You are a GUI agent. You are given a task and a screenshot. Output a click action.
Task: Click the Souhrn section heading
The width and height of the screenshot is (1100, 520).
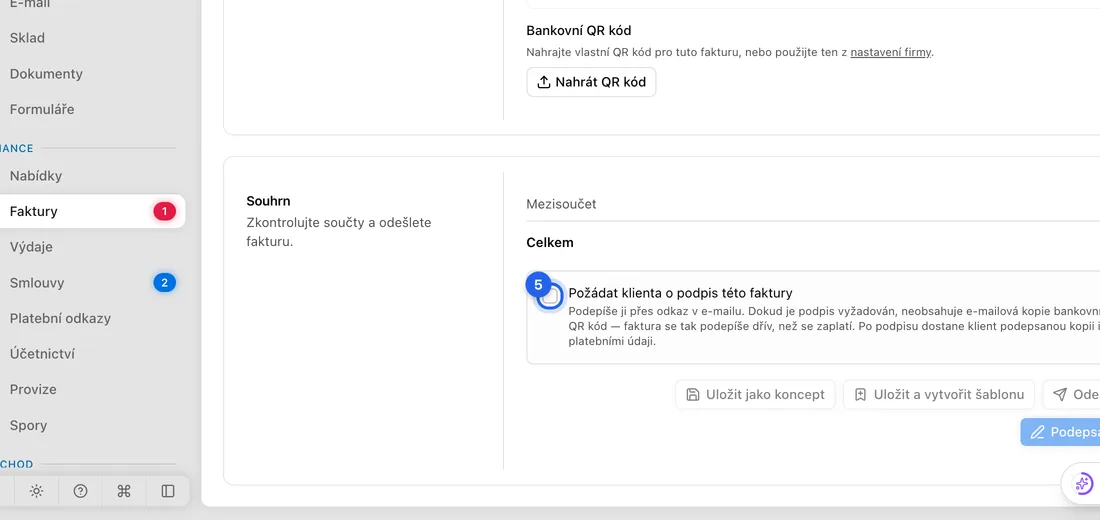tap(268, 201)
